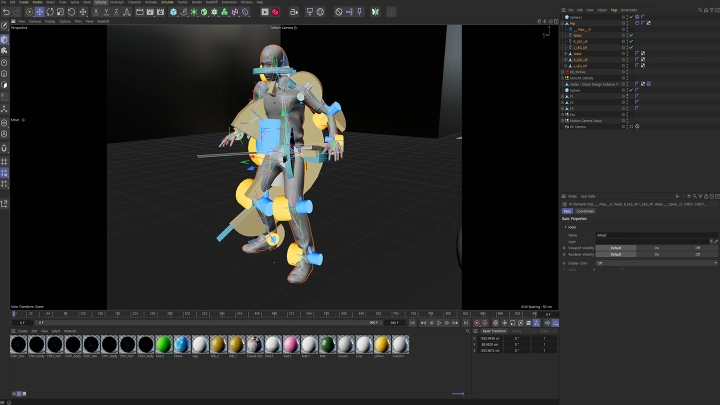720x405 pixels.
Task: Click the Object Manager filter funnel icon
Action: (712, 10)
